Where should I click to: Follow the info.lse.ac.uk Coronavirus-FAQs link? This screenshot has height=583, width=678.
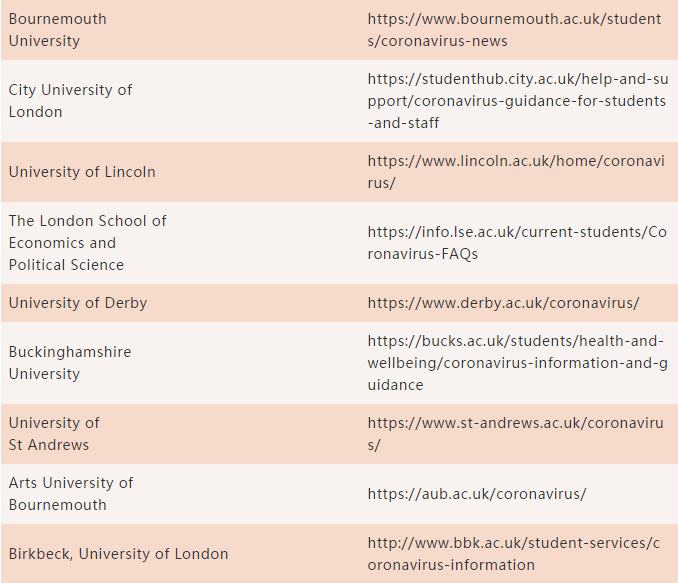coord(516,243)
